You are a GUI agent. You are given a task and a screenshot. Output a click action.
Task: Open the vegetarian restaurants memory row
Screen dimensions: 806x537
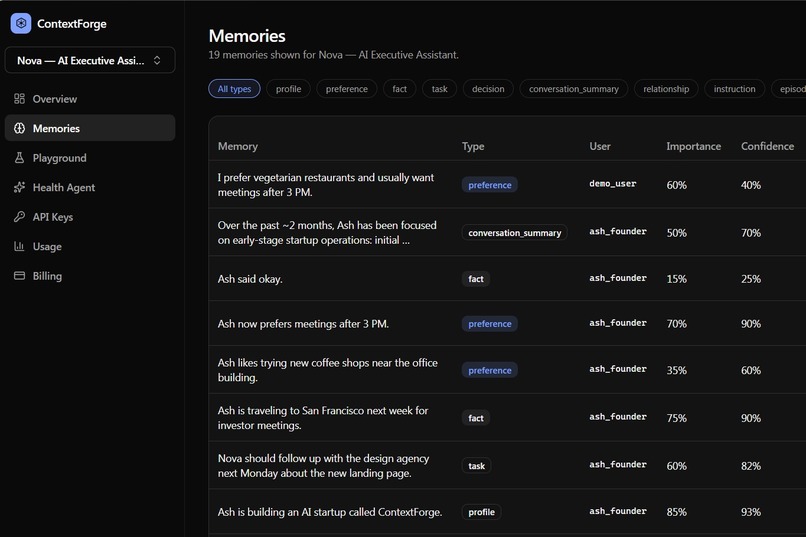(x=507, y=184)
